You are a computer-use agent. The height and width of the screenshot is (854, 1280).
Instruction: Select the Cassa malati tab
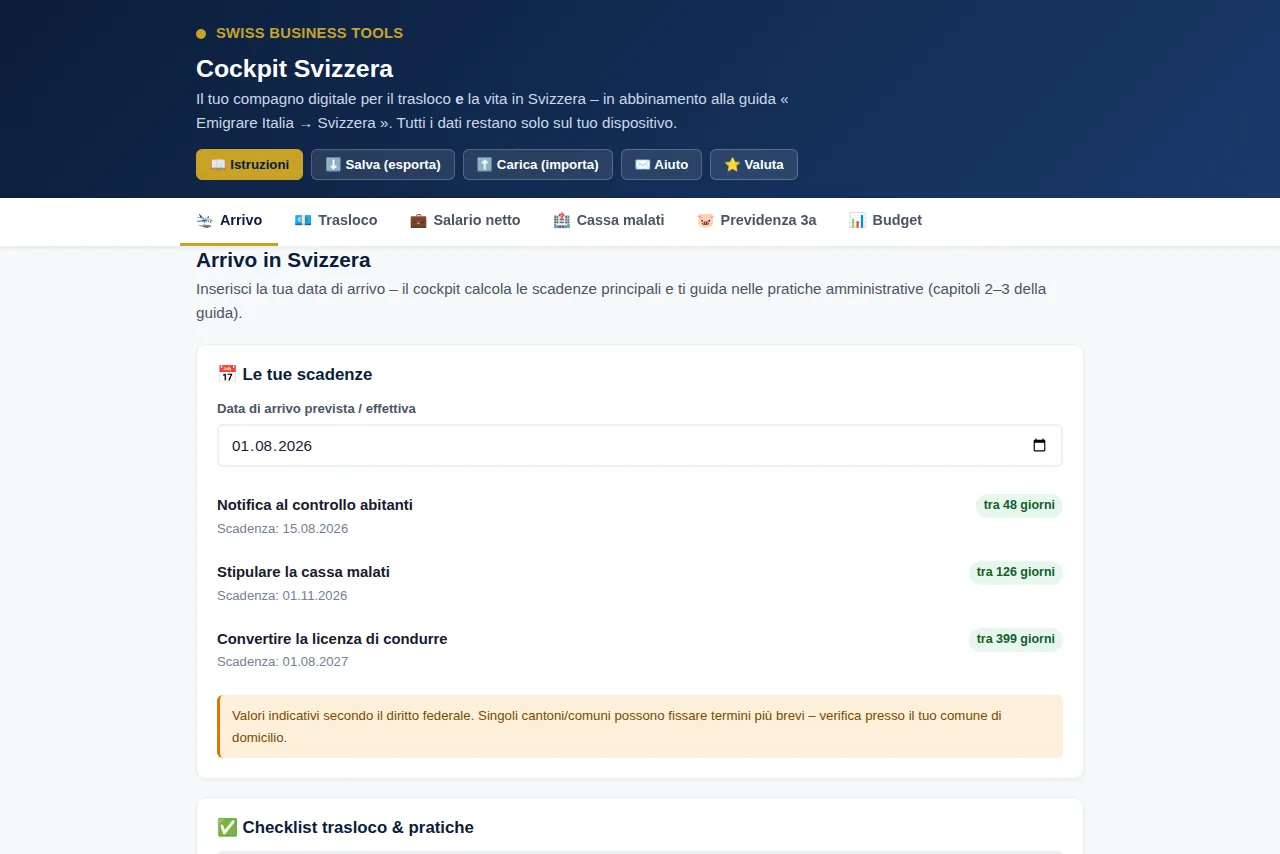click(x=609, y=220)
